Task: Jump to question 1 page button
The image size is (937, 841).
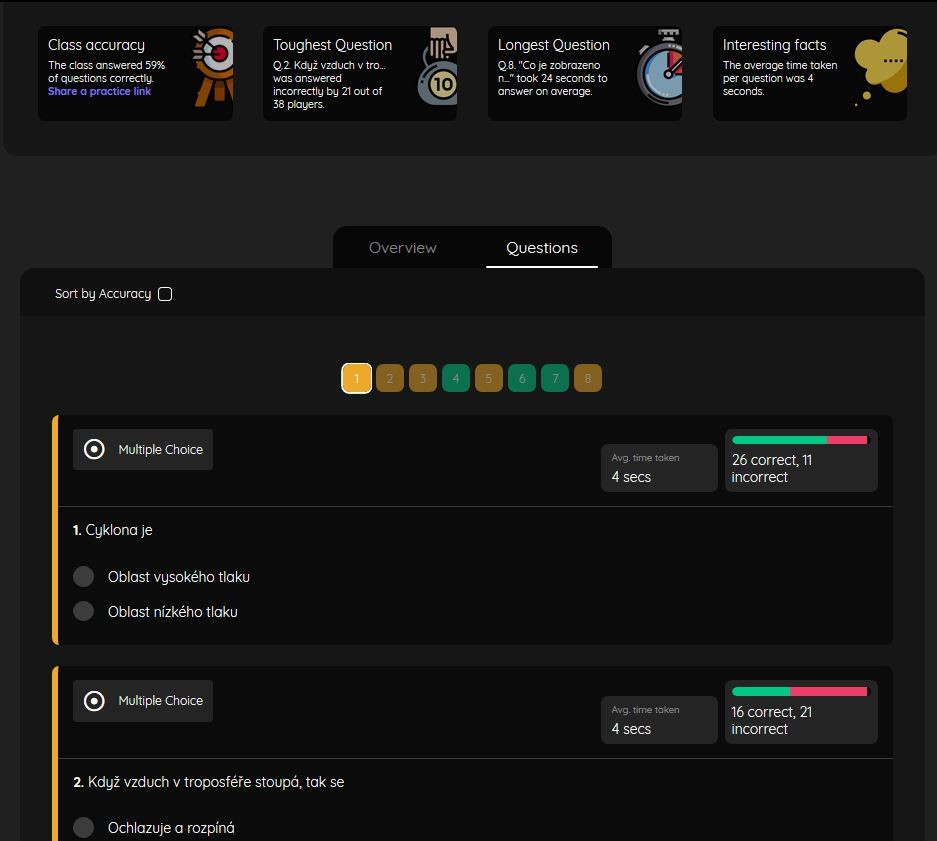Action: click(357, 379)
